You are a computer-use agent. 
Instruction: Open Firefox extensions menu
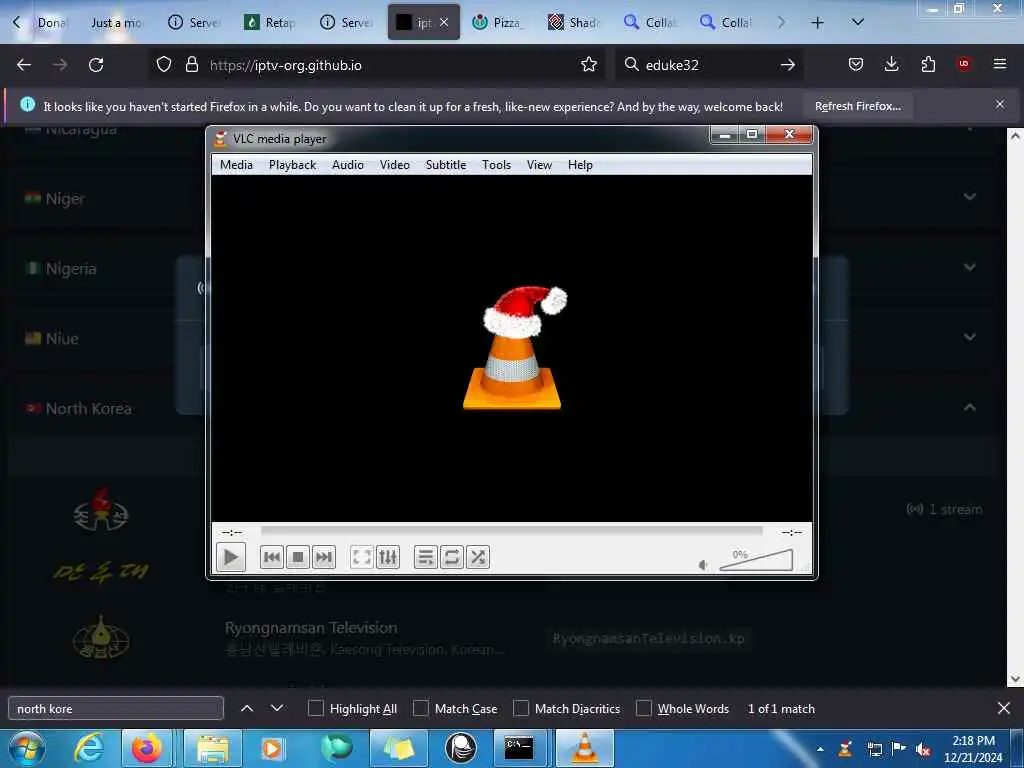pyautogui.click(x=928, y=64)
